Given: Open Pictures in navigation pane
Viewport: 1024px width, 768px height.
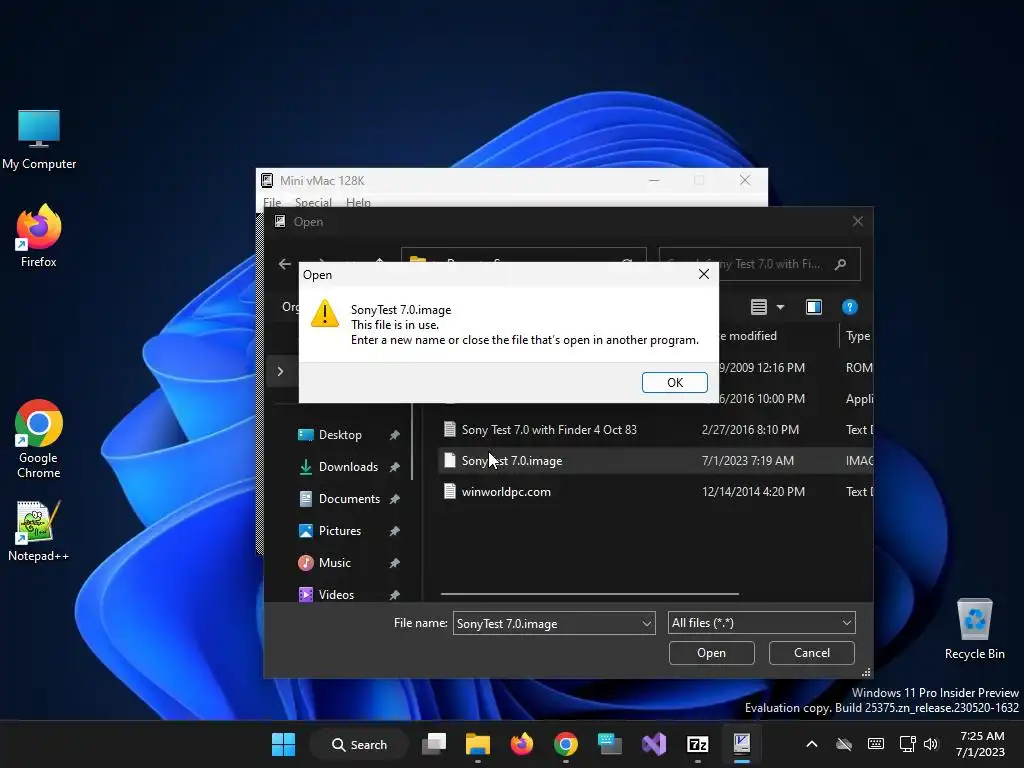Looking at the screenshot, I should 340,531.
